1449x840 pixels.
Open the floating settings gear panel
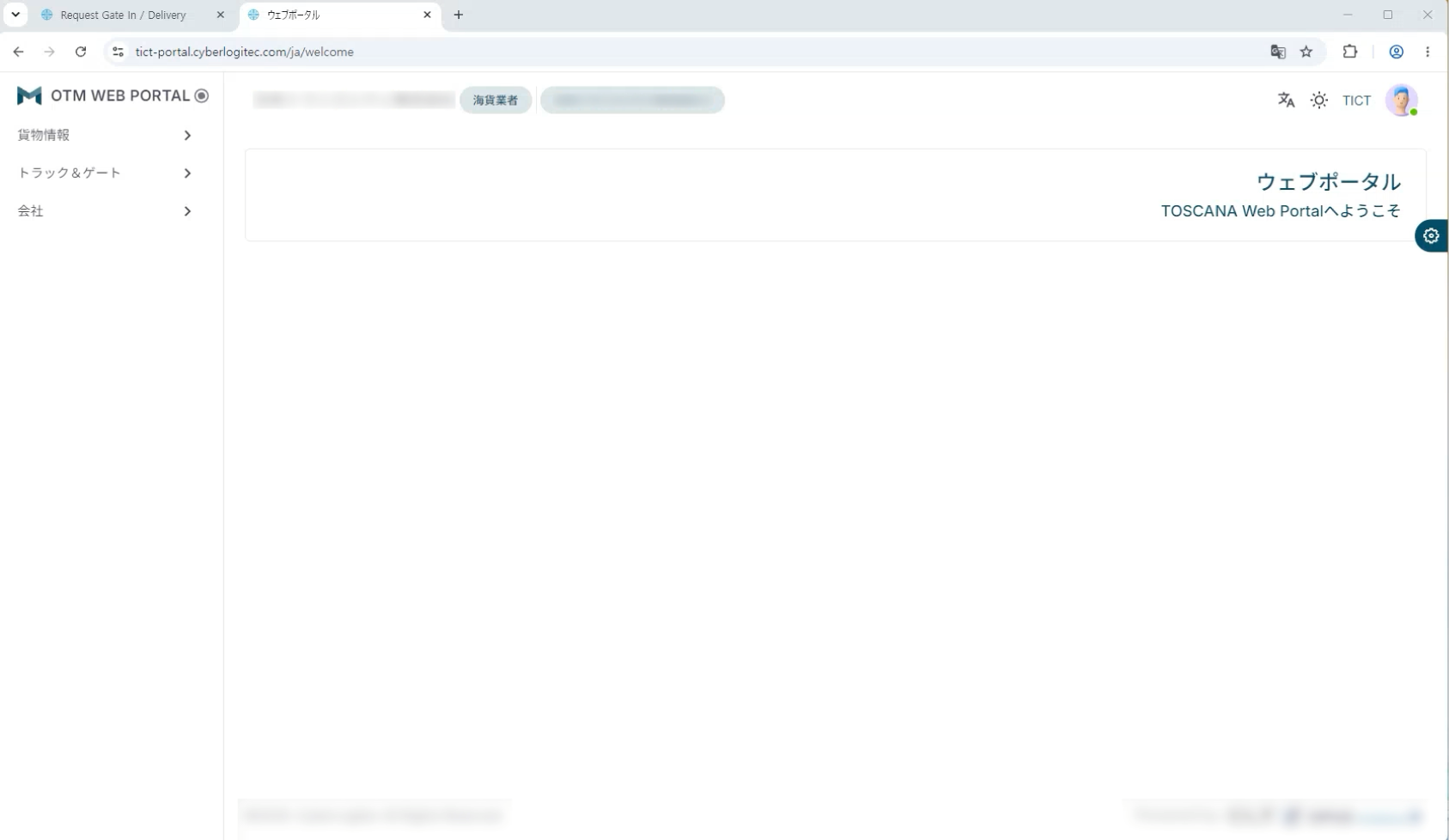click(1431, 235)
